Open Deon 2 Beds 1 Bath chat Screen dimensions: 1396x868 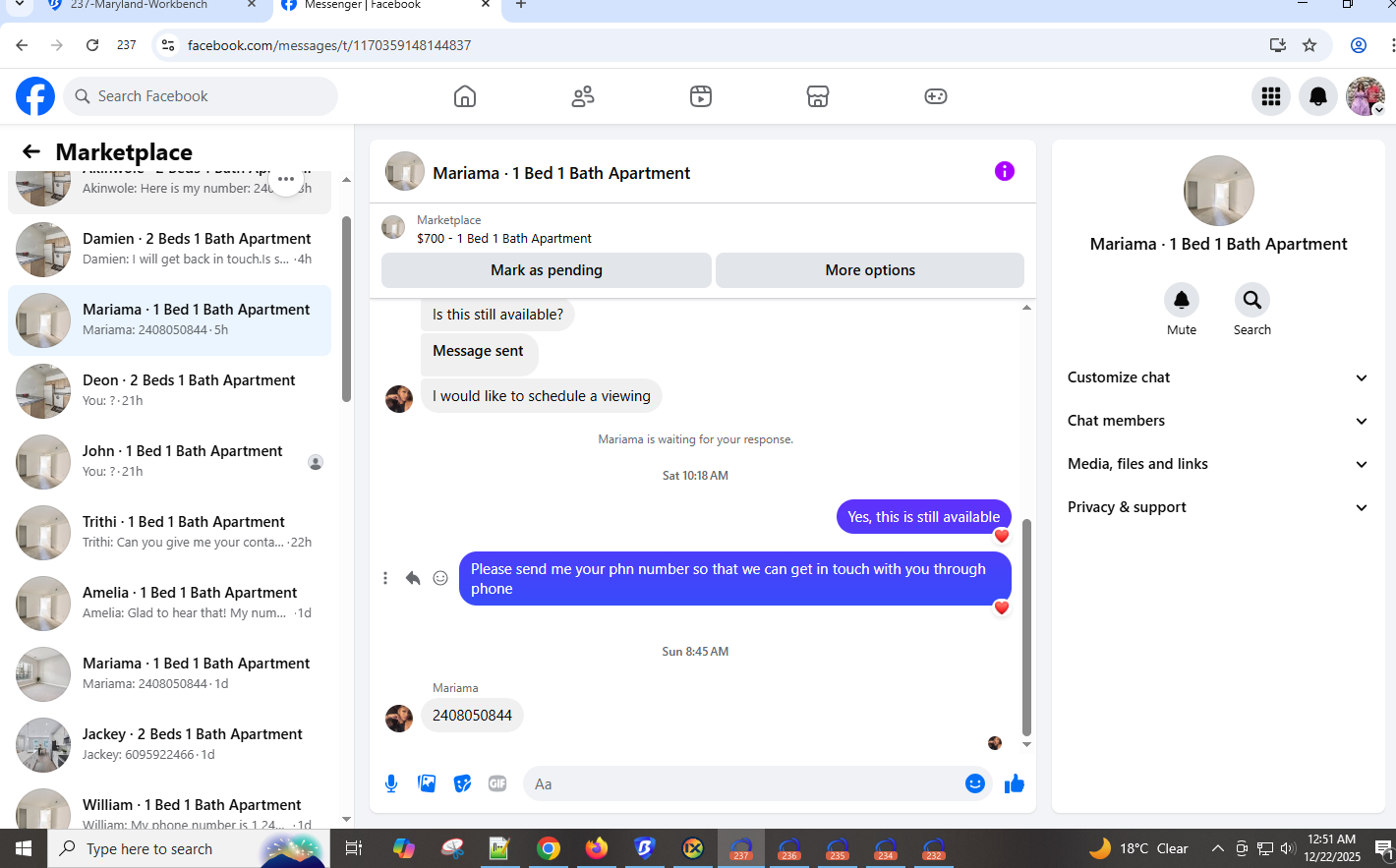[169, 391]
